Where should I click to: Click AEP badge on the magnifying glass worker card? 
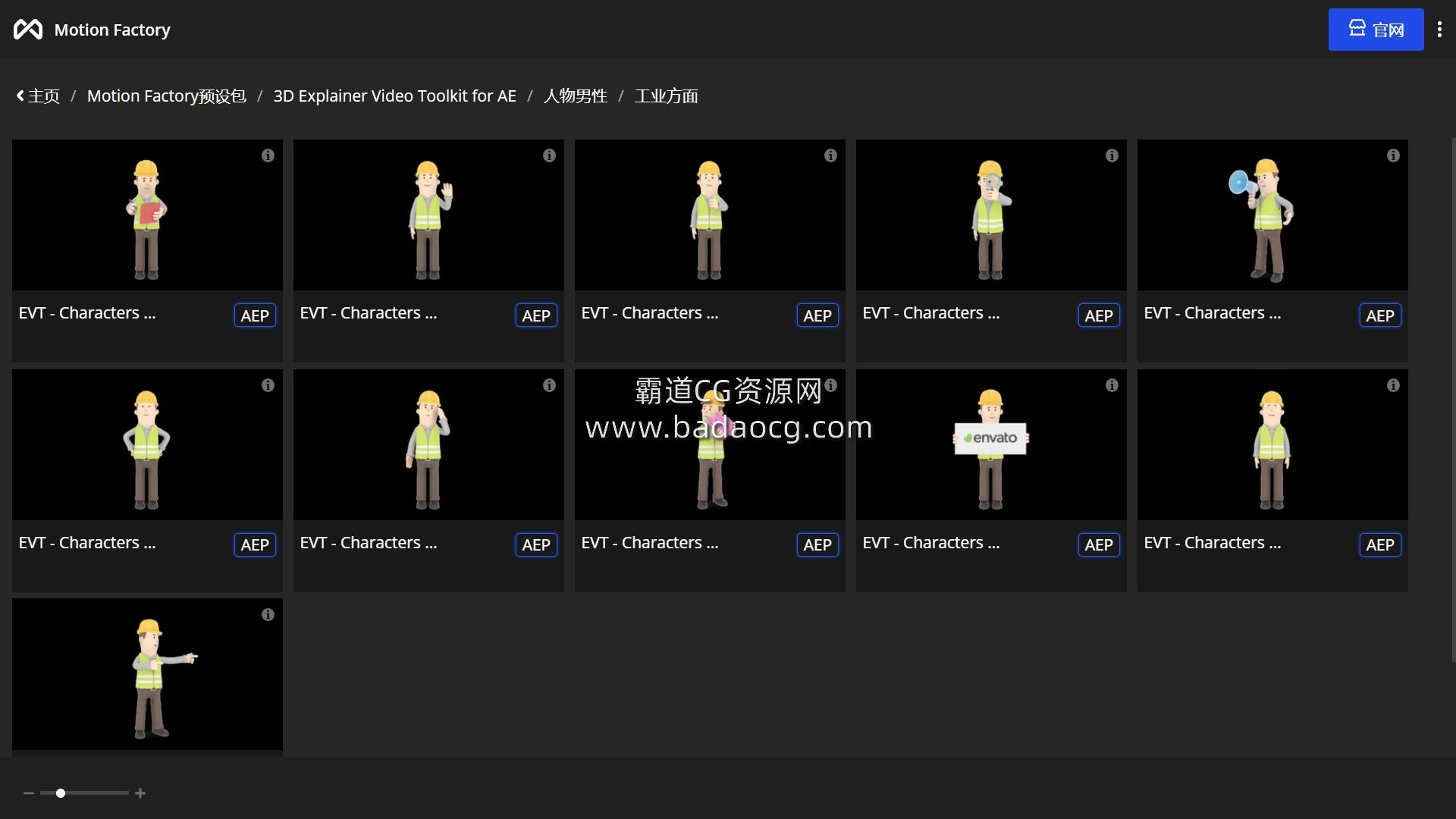click(x=1099, y=315)
